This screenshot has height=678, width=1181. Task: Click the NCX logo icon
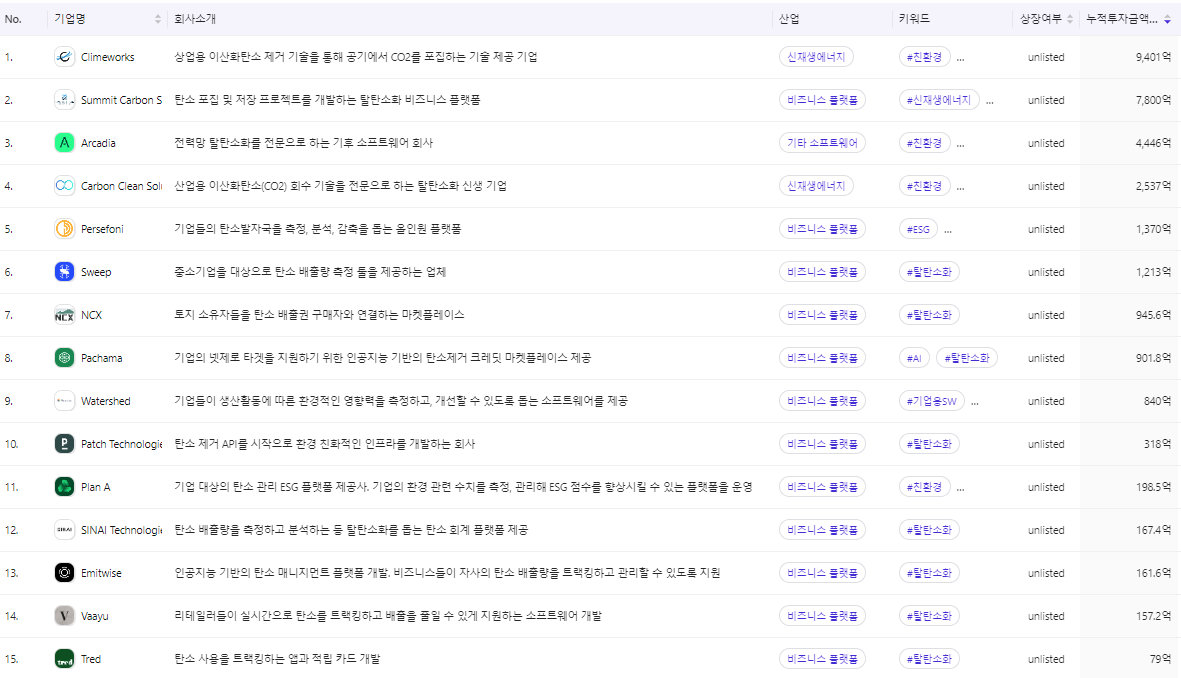65,315
